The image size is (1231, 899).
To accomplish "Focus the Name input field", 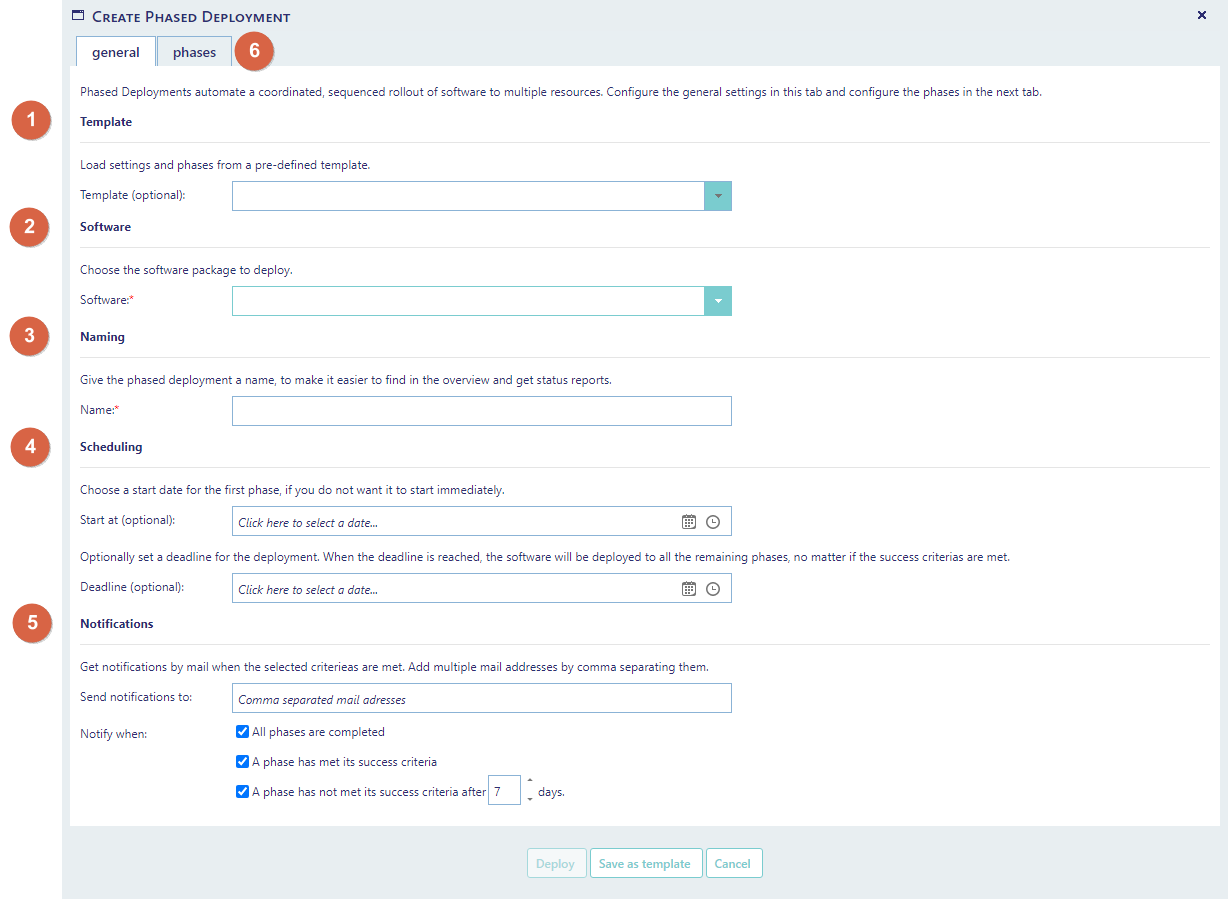I will click(x=481, y=411).
